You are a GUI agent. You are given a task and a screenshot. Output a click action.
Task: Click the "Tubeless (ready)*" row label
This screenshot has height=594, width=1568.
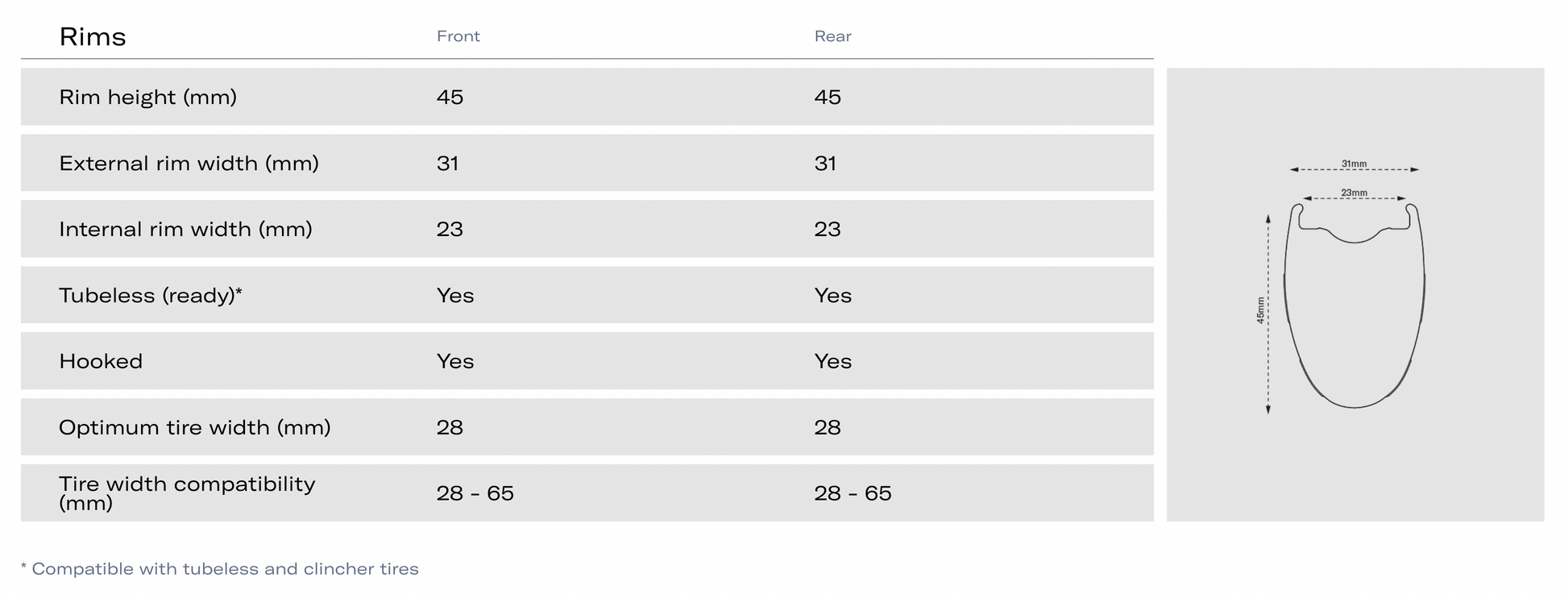click(150, 296)
